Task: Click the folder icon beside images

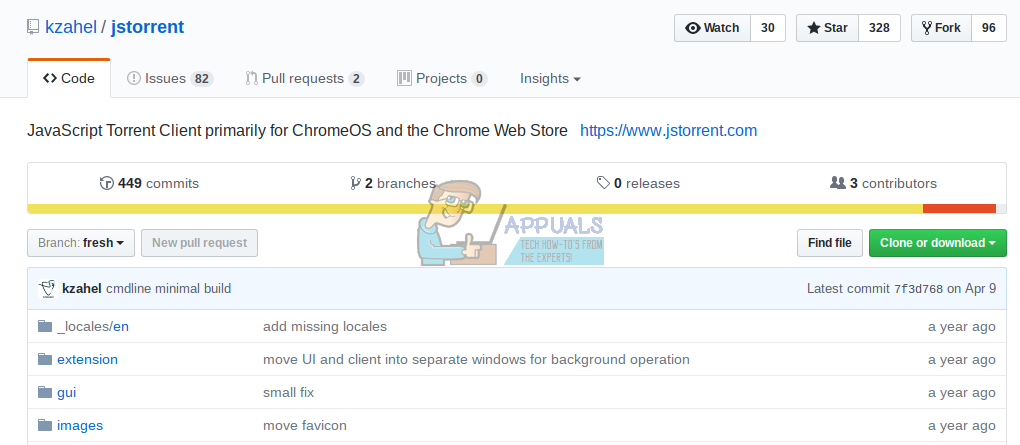Action: (44, 425)
